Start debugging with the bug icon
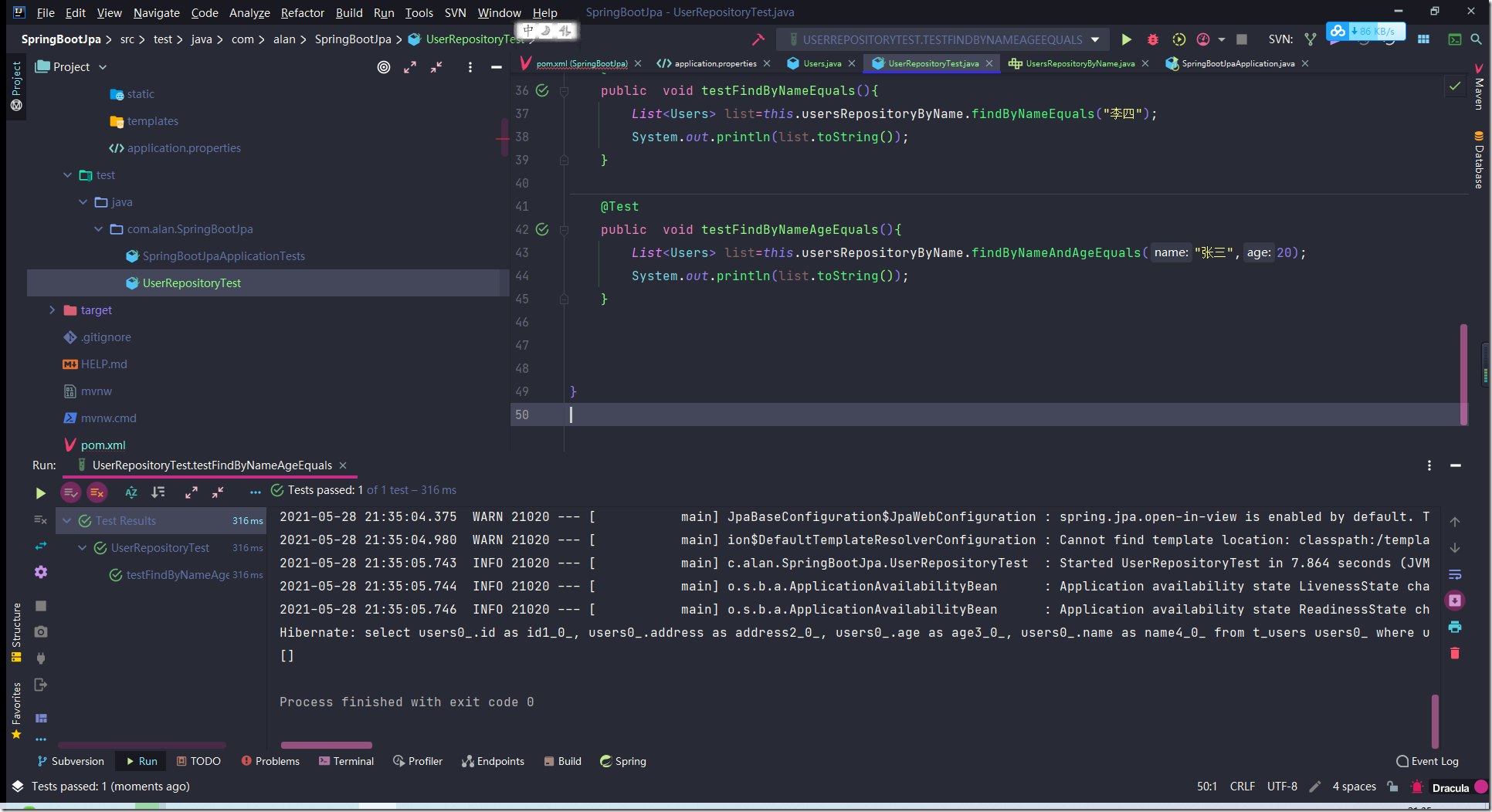The height and width of the screenshot is (812, 1492). tap(1152, 39)
